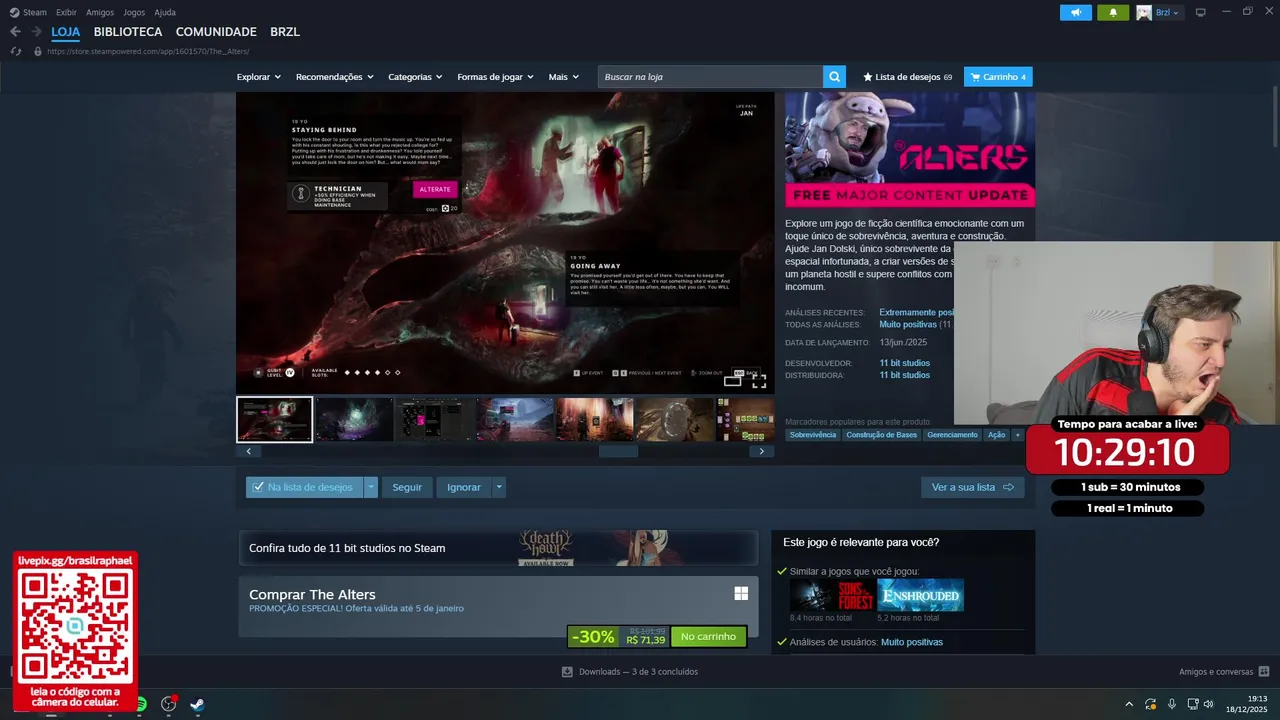Switch to the COMUNIDADE tab
Image resolution: width=1280 pixels, height=720 pixels.
pos(216,32)
